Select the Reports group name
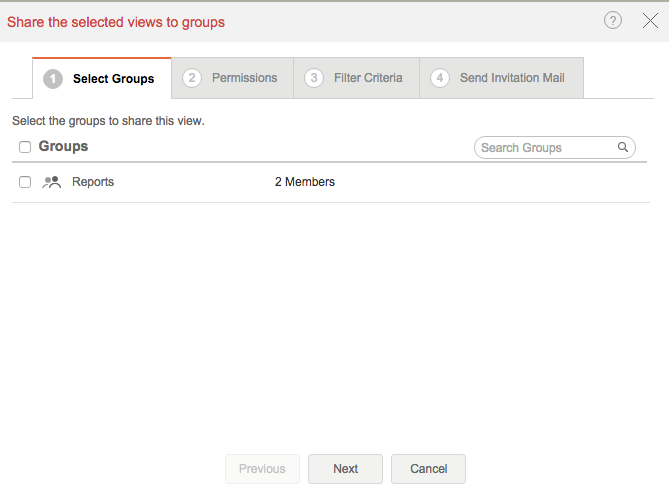This screenshot has height=503, width=669. (93, 182)
